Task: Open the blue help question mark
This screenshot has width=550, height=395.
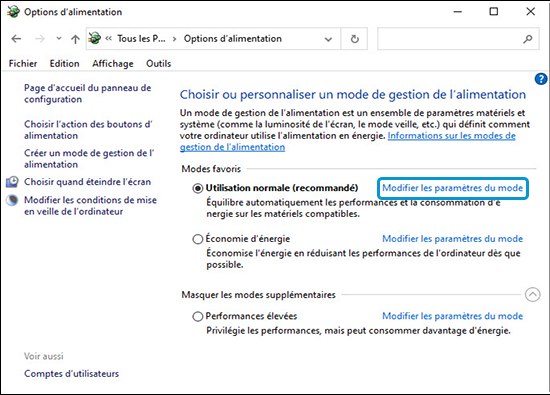Action: (541, 79)
